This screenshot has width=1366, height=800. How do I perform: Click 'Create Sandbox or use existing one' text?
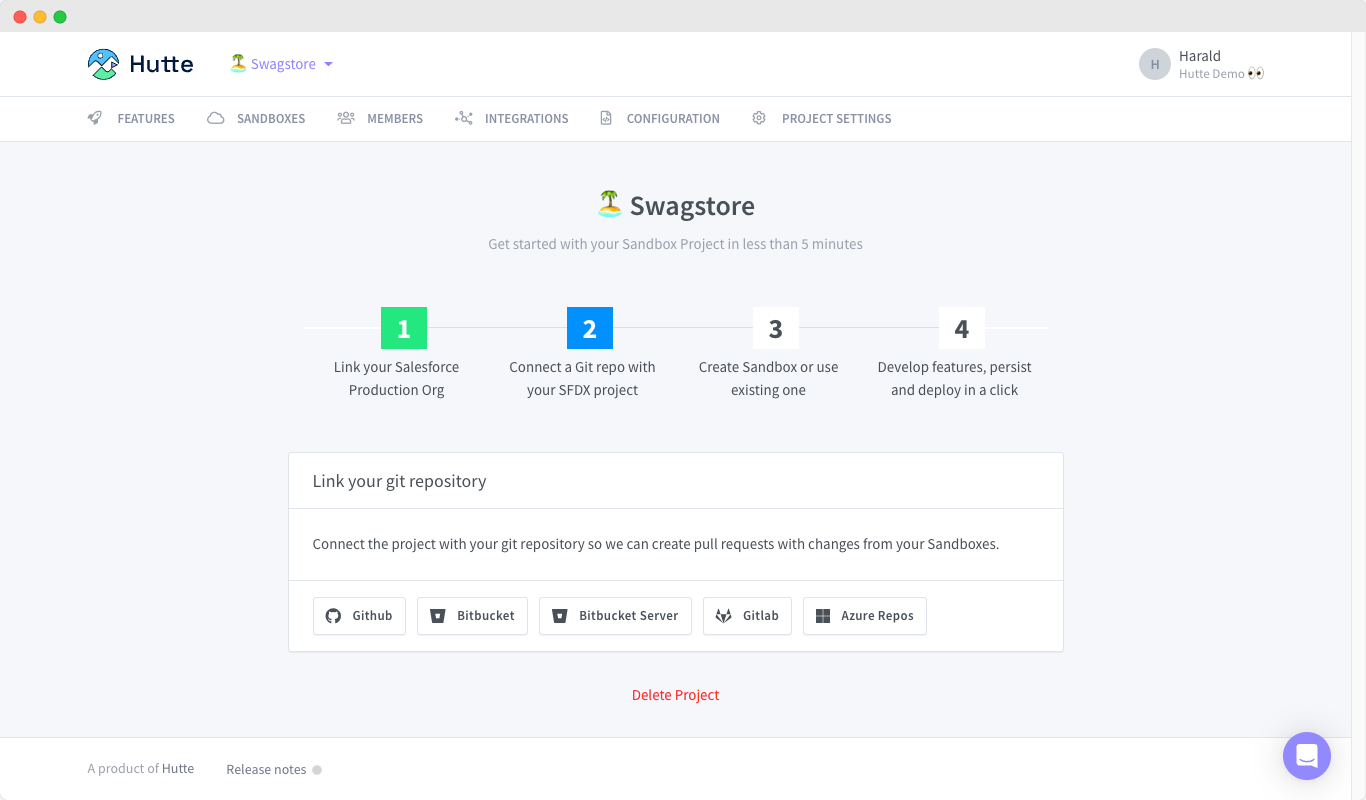(x=769, y=379)
